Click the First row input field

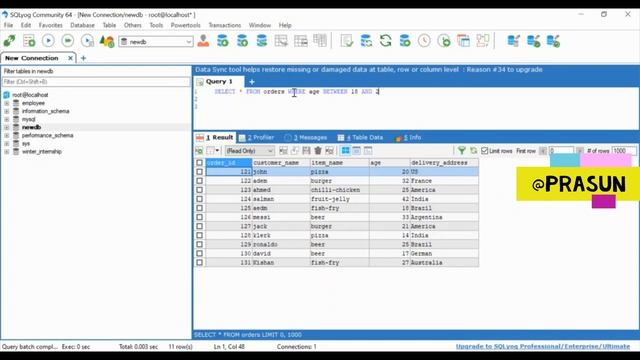(561, 151)
